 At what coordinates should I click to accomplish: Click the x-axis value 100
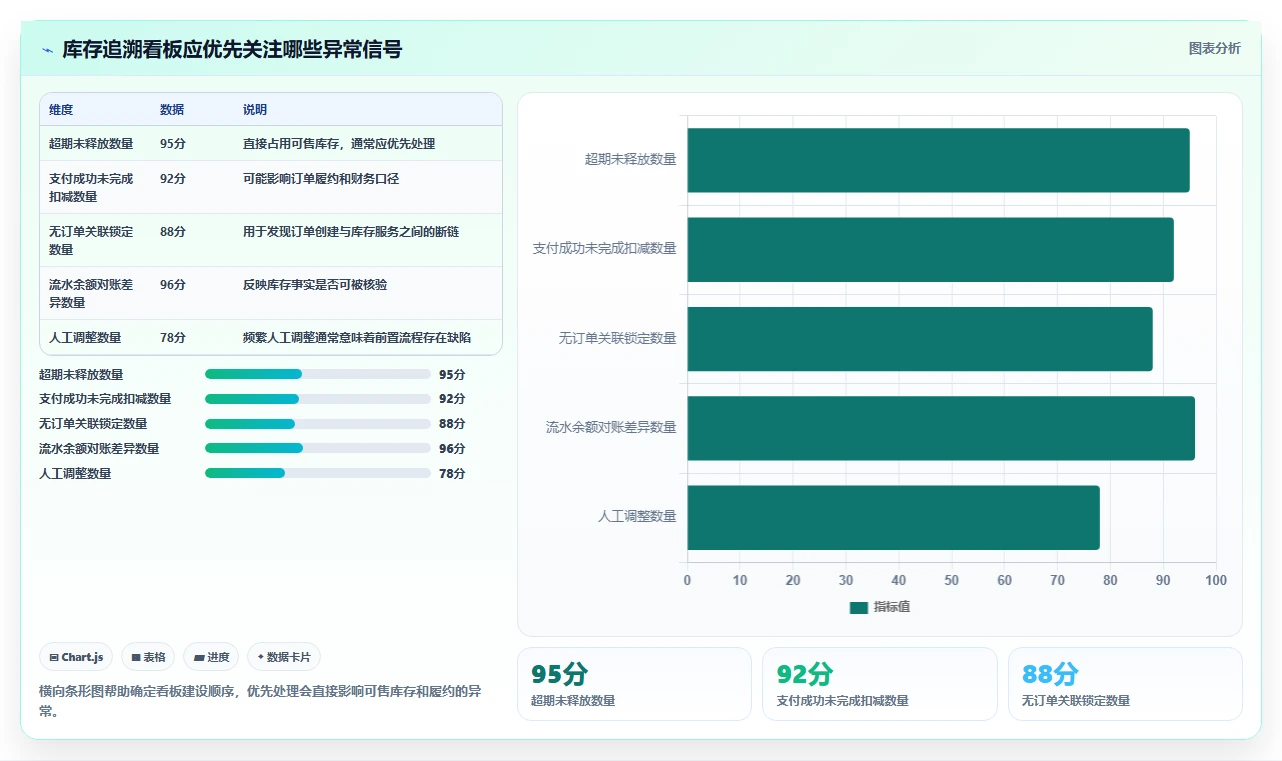[x=1216, y=581]
